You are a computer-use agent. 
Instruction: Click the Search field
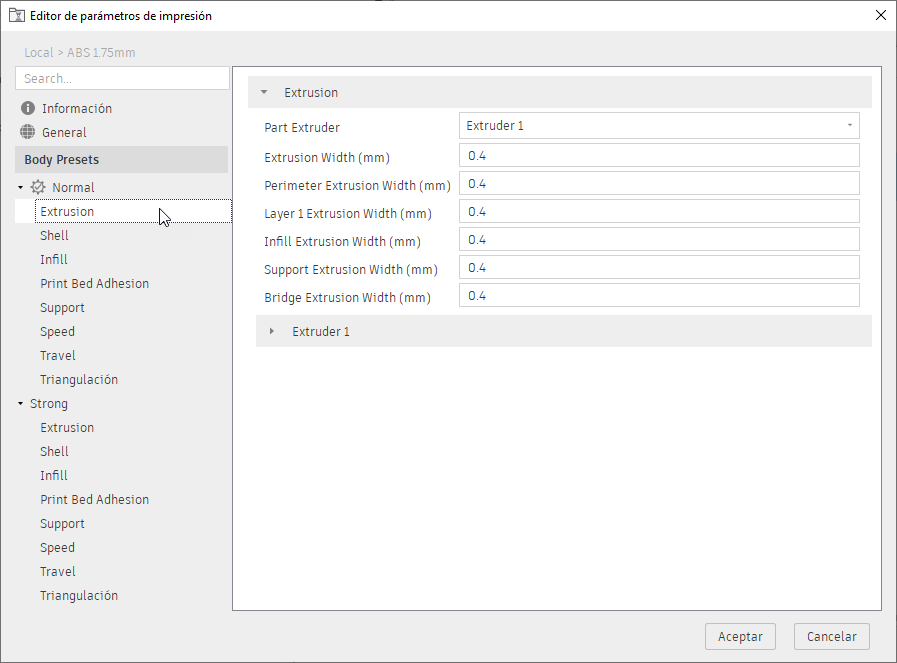tap(122, 78)
